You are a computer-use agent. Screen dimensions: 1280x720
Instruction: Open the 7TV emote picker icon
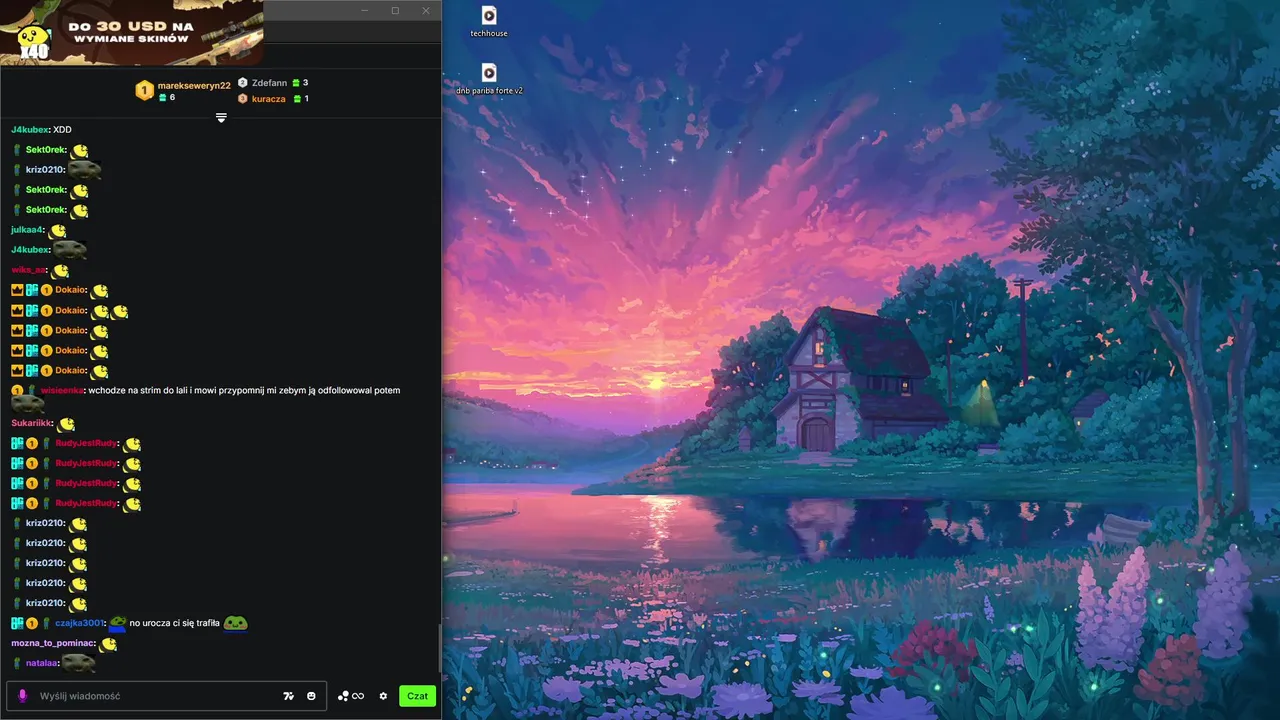click(289, 696)
